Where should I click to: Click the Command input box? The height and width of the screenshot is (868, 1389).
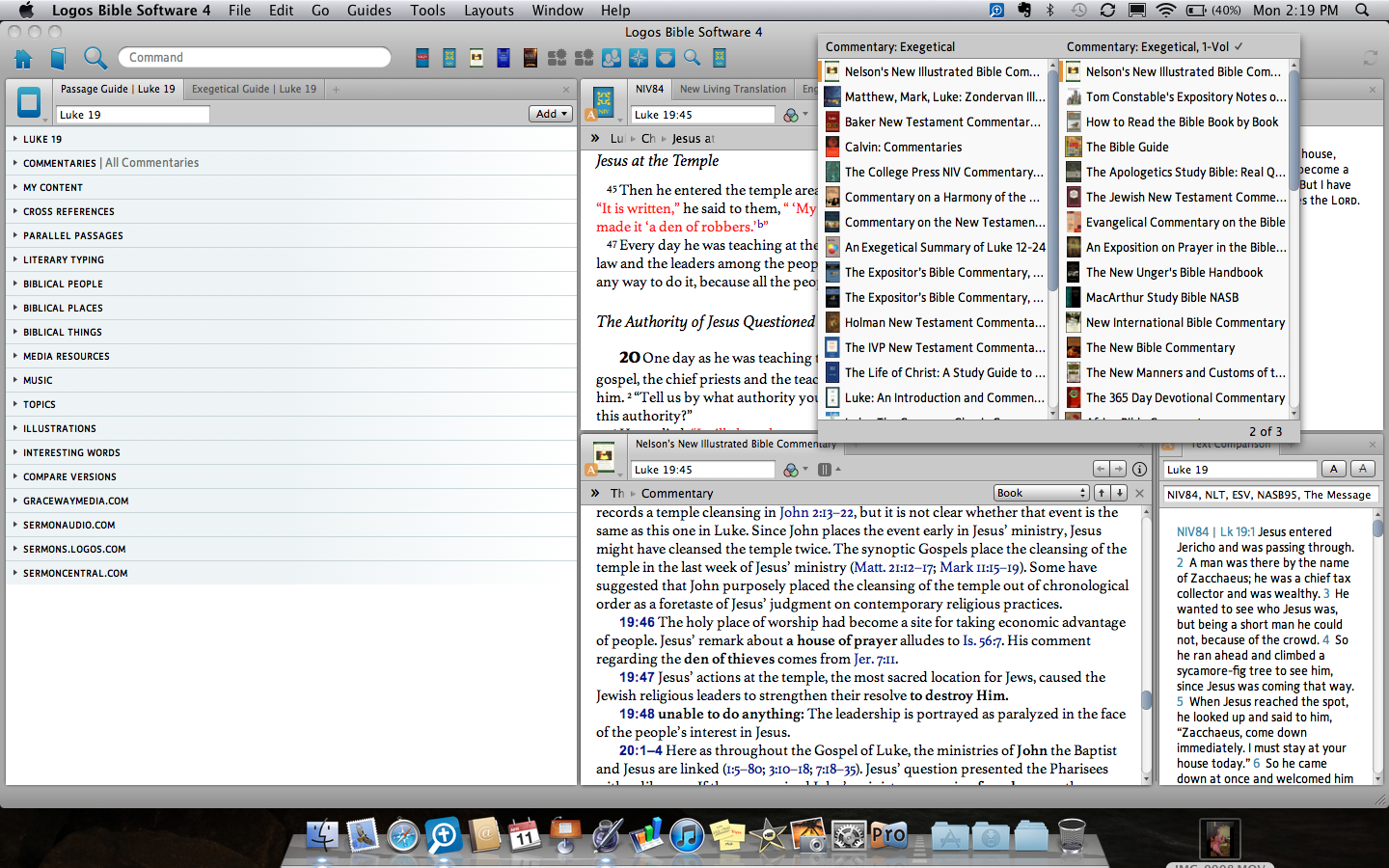pyautogui.click(x=255, y=58)
